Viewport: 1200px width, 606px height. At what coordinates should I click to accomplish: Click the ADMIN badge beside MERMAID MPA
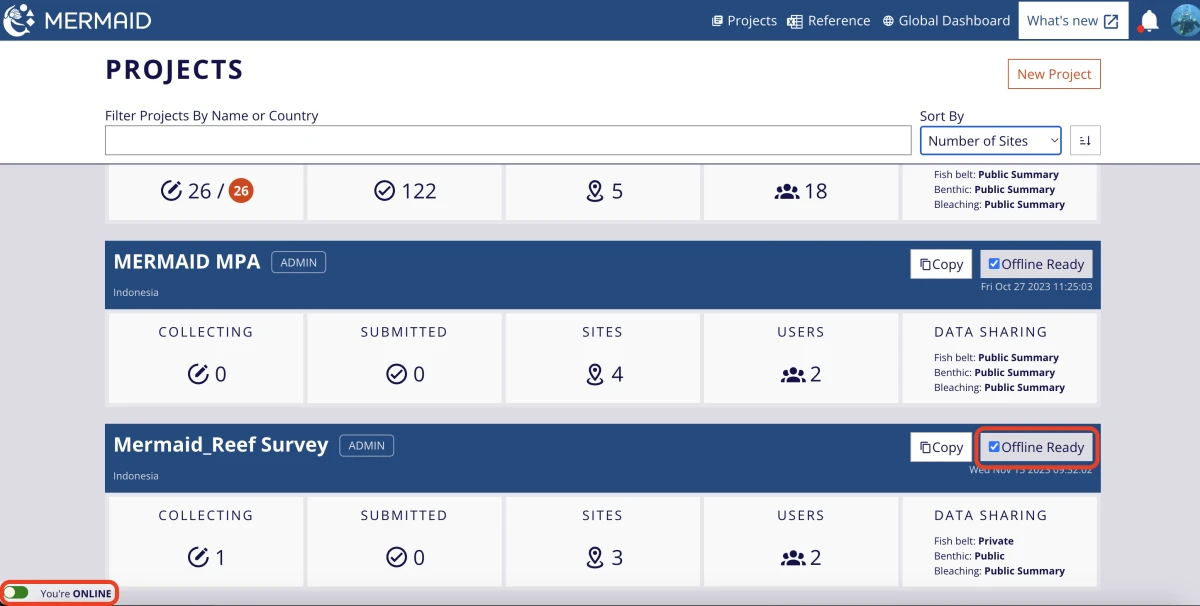(298, 262)
